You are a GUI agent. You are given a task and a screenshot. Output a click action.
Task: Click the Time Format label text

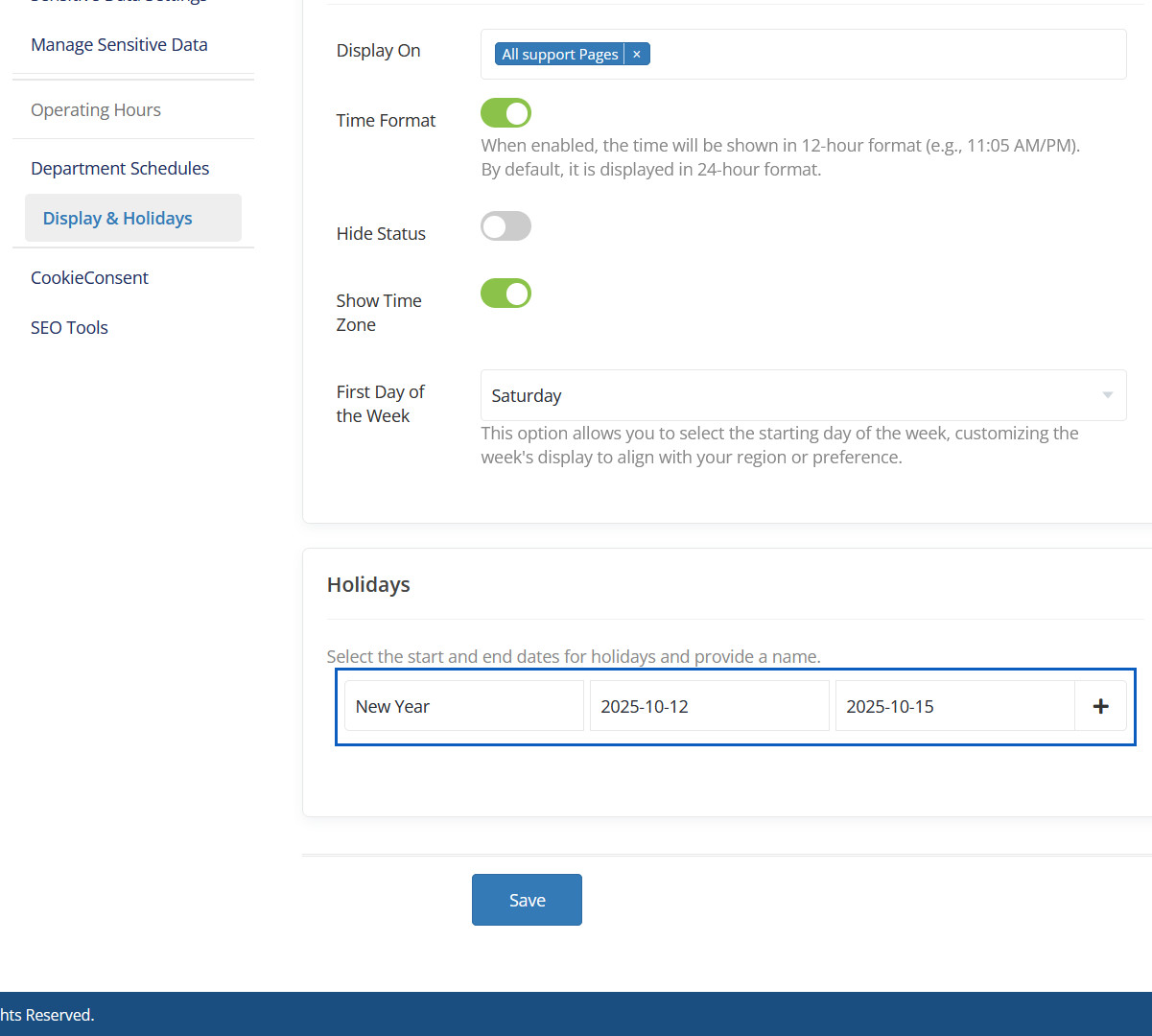point(386,121)
